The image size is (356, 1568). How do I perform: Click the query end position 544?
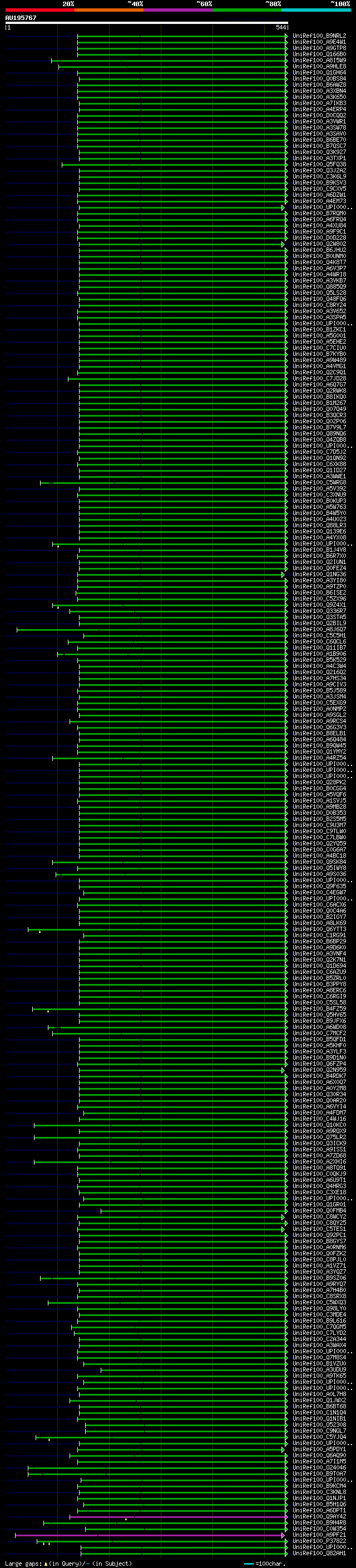pos(280,27)
